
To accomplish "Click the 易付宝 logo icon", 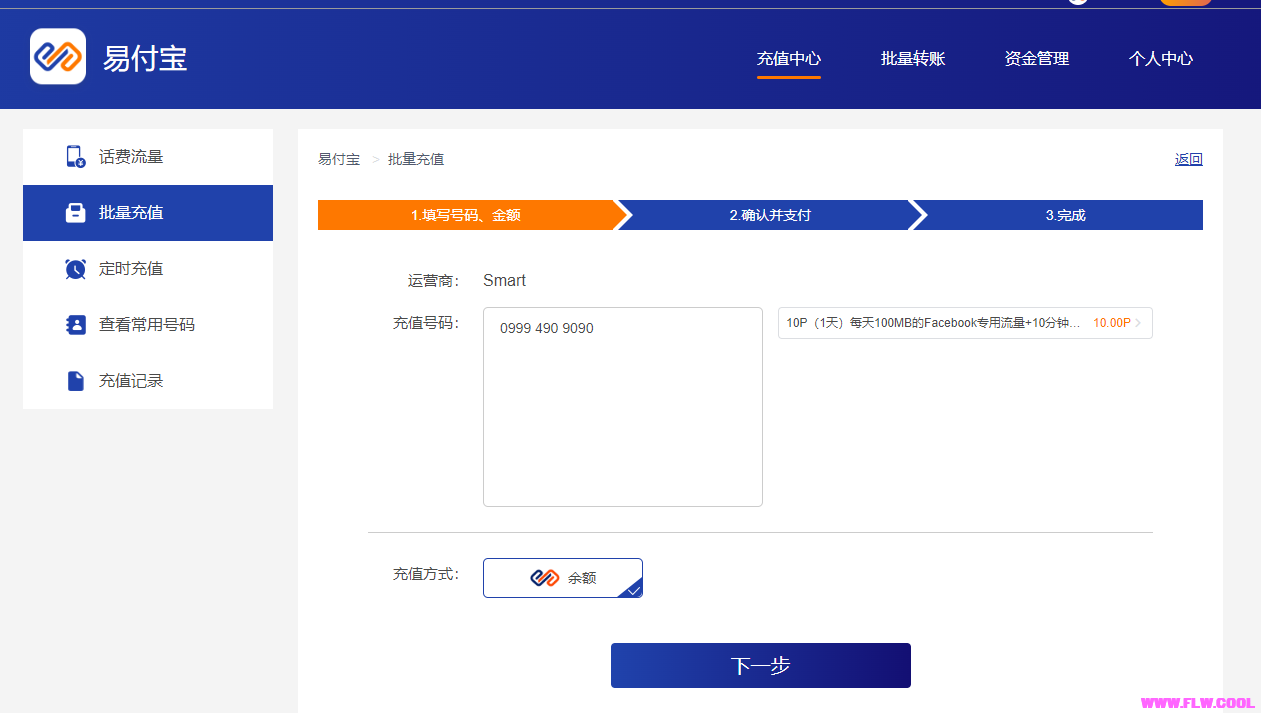I will pyautogui.click(x=58, y=56).
